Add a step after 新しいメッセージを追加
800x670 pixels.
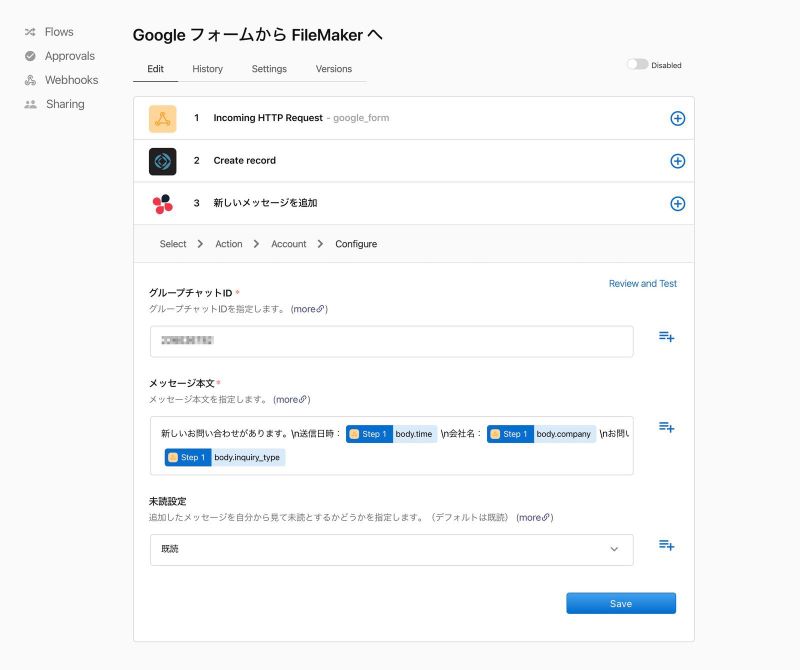(677, 204)
